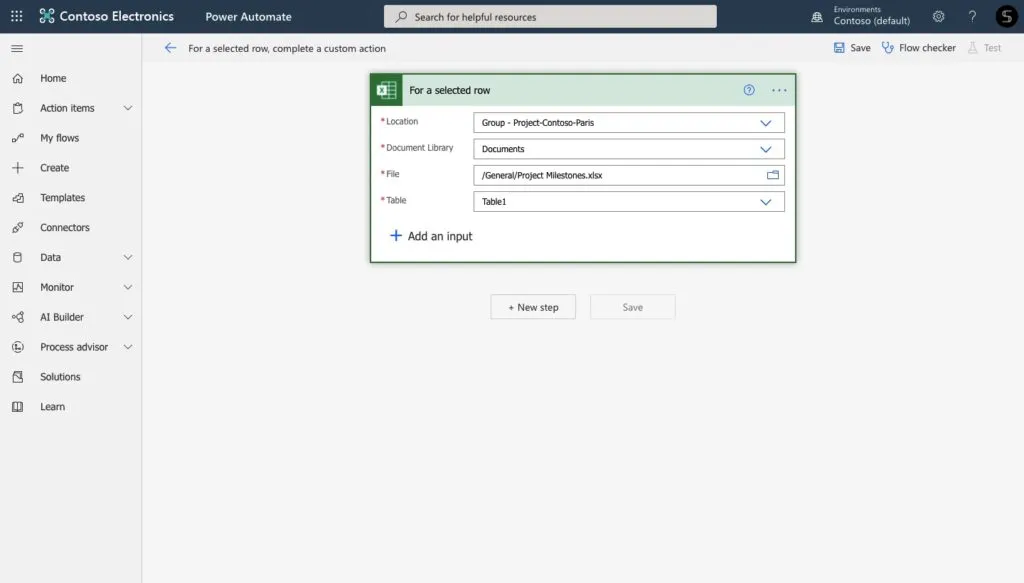Click the flow title text

[287, 48]
